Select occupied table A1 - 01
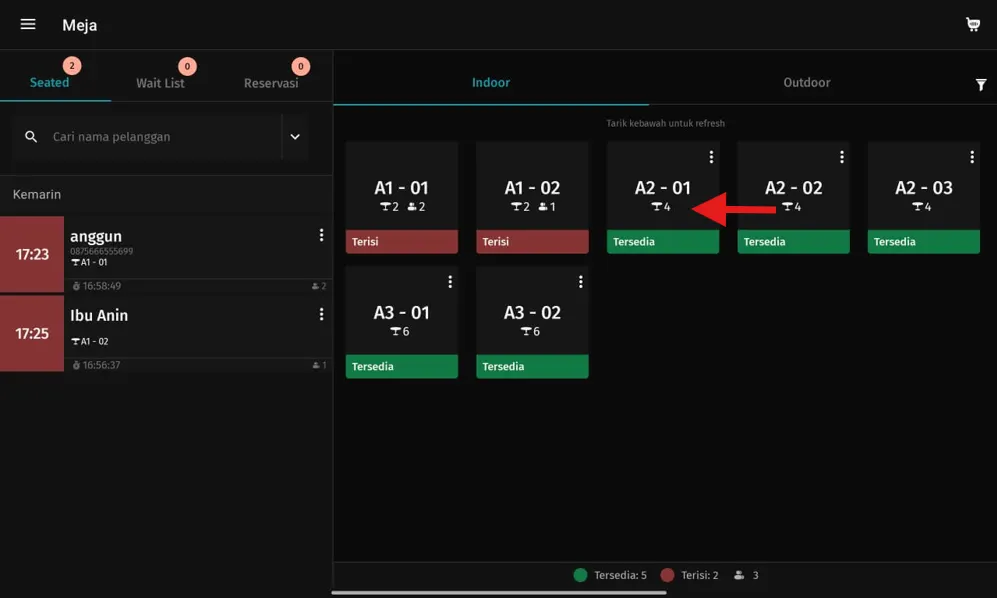 click(x=401, y=197)
